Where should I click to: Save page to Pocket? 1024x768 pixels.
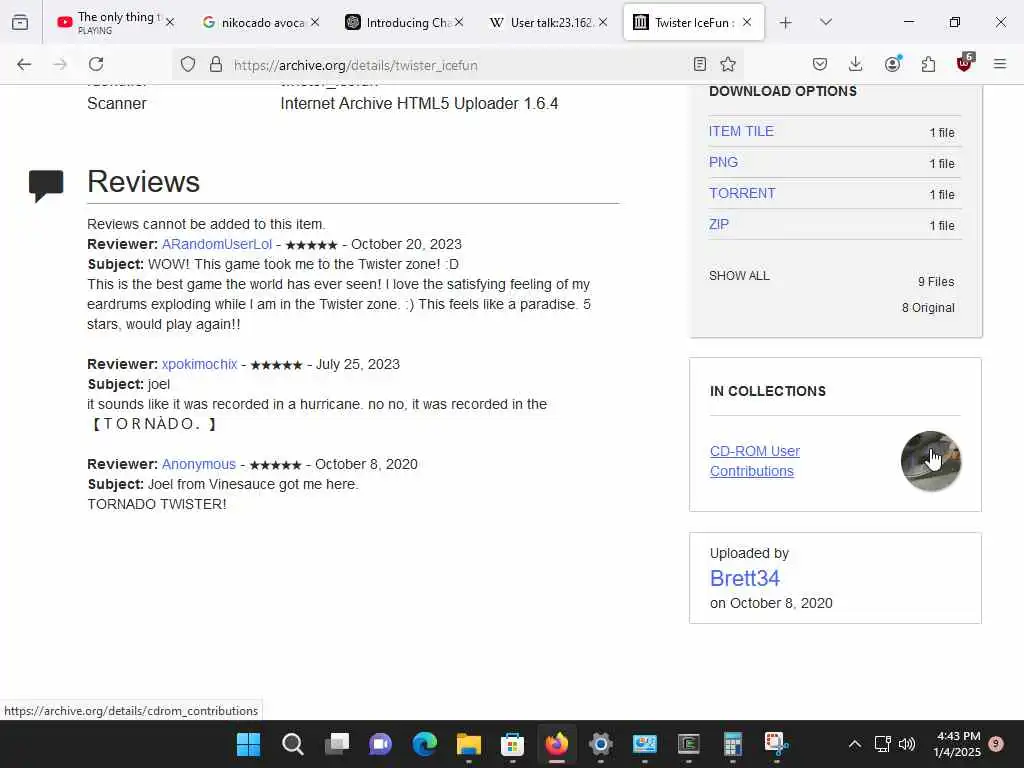(820, 64)
